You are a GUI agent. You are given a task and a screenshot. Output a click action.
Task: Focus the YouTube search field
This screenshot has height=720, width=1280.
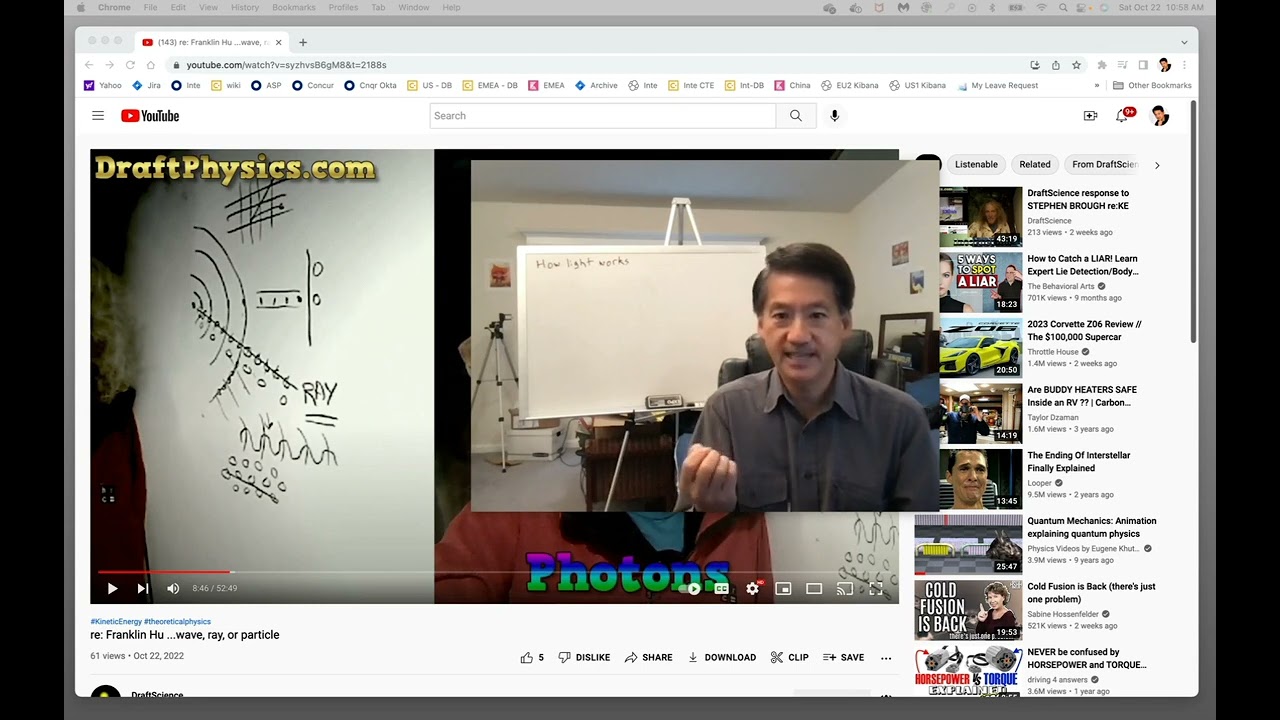coord(603,116)
